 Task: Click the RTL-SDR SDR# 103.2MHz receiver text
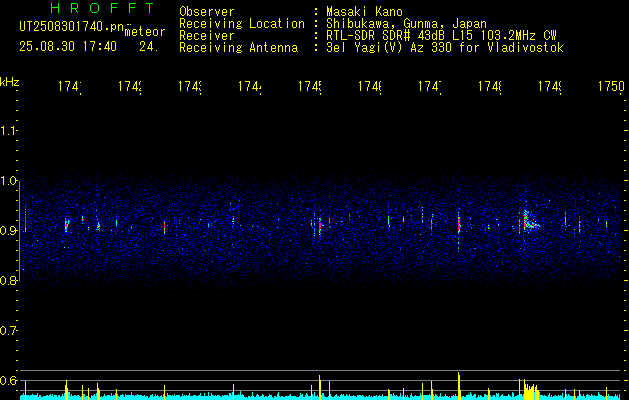click(441, 36)
